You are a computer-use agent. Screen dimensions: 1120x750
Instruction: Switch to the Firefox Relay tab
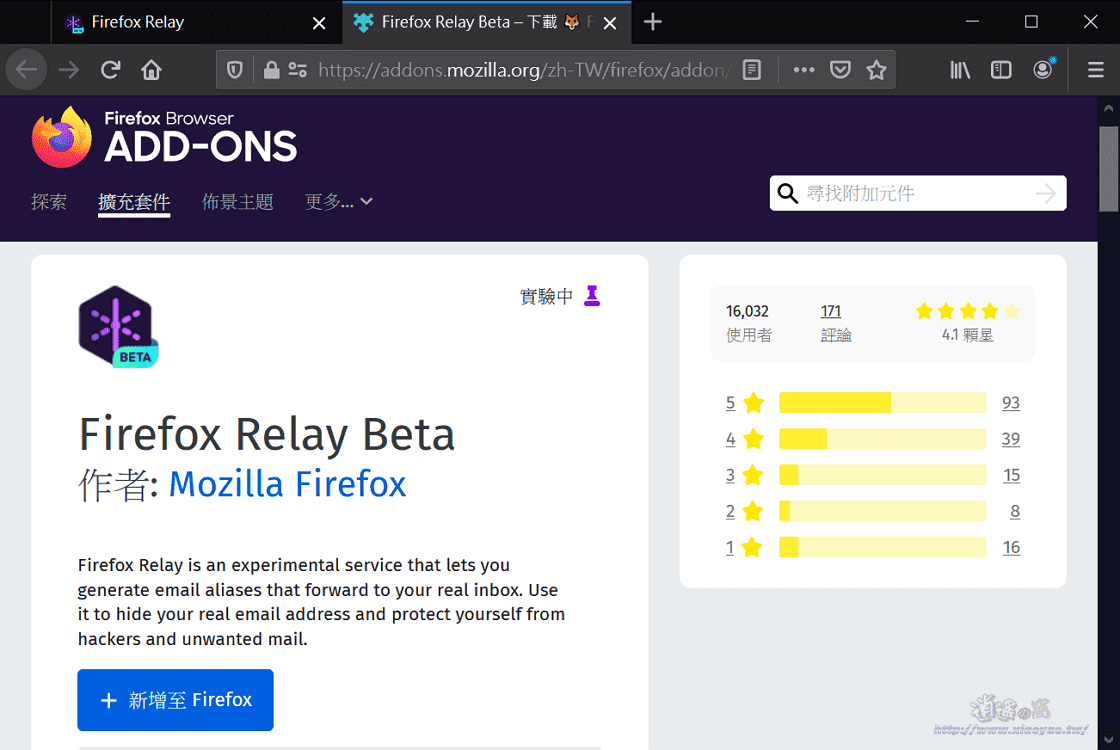[x=196, y=23]
